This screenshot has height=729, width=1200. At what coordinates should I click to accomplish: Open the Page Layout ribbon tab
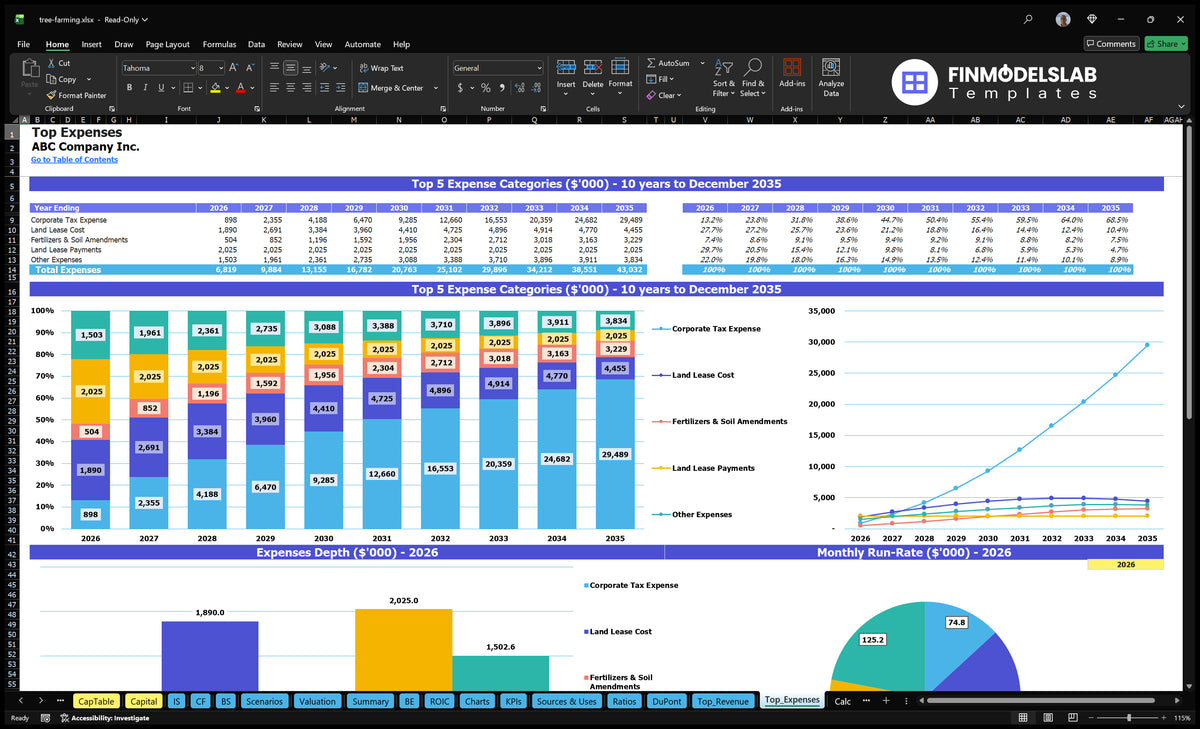tap(167, 44)
